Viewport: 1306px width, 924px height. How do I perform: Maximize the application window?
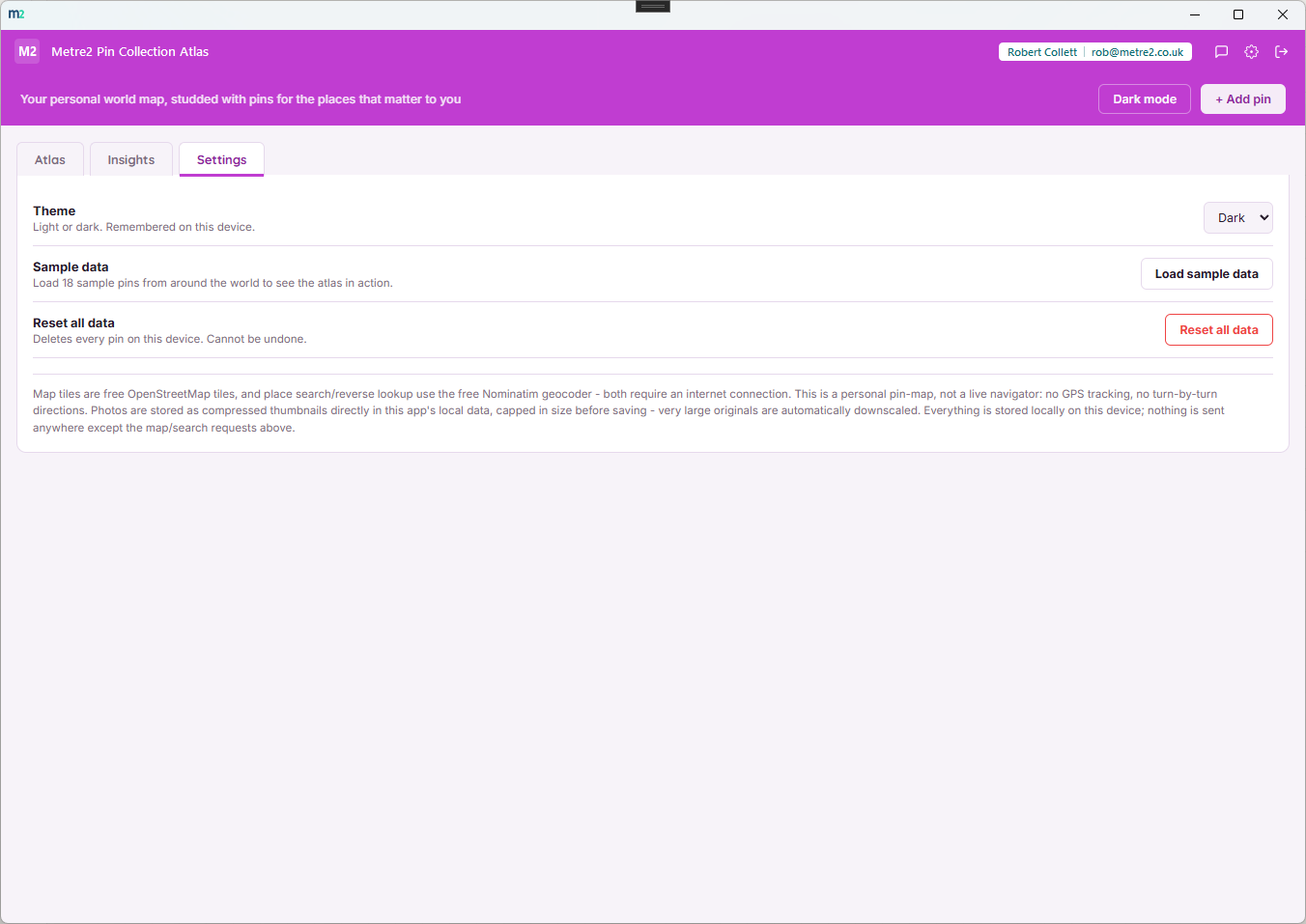coord(1238,14)
